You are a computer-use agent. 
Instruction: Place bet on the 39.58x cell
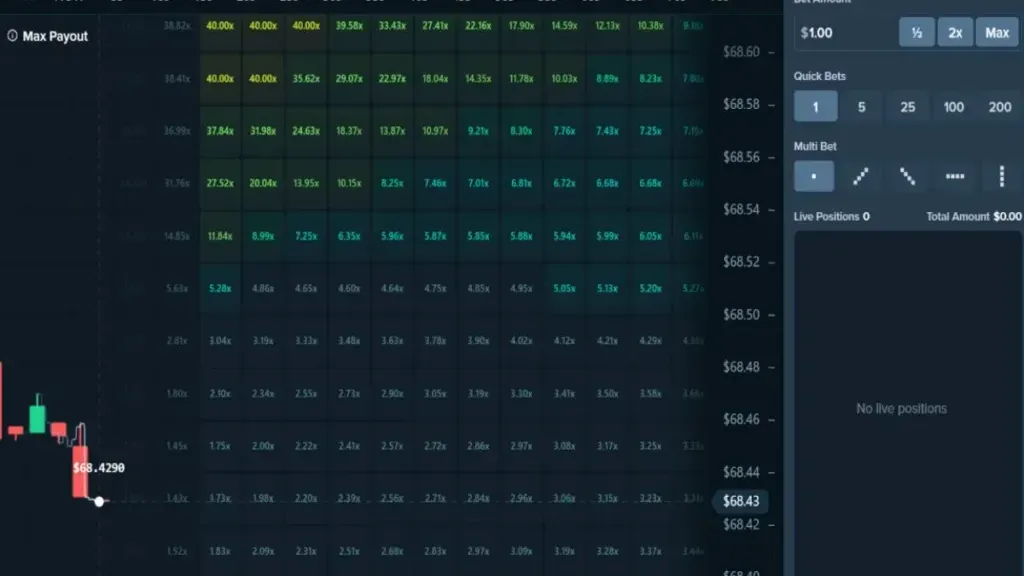[349, 25]
